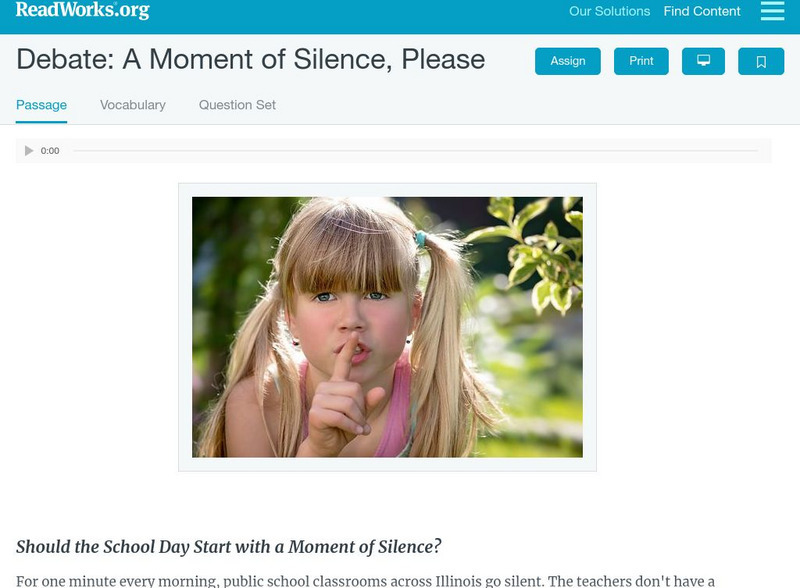
Task: Click the audio player bar background
Action: tap(393, 151)
